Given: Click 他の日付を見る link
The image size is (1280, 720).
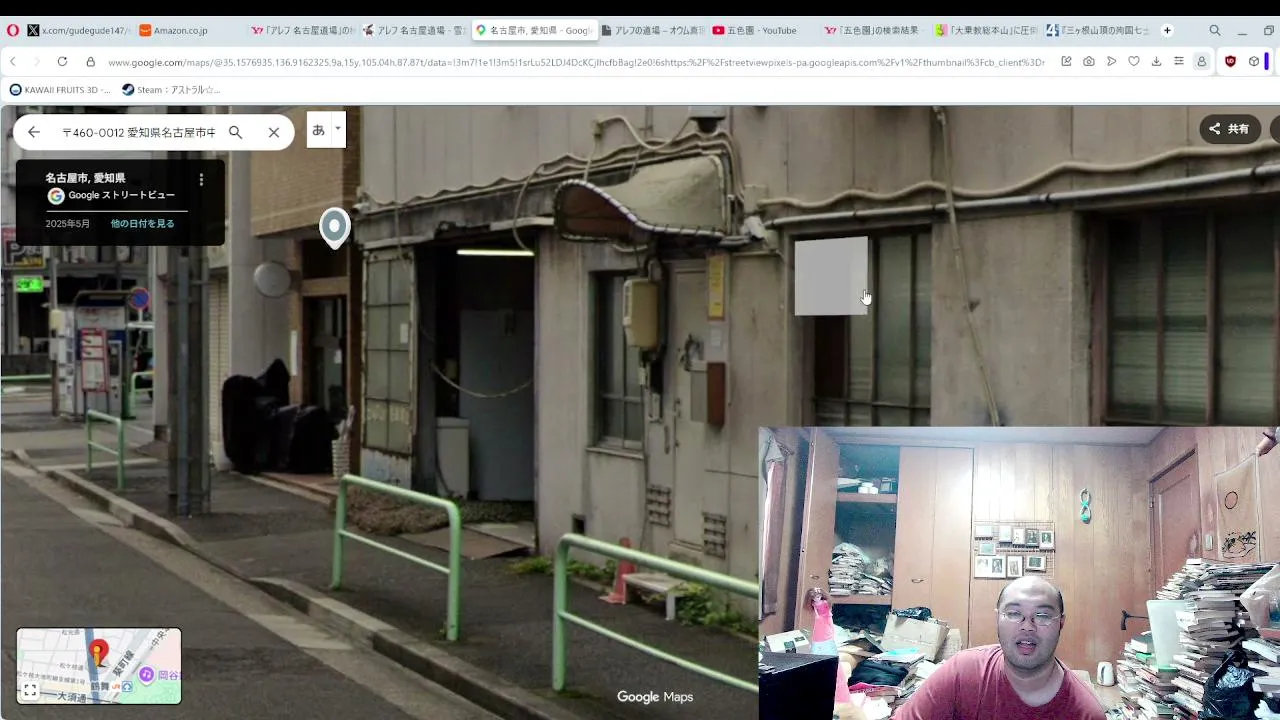Looking at the screenshot, I should point(143,224).
